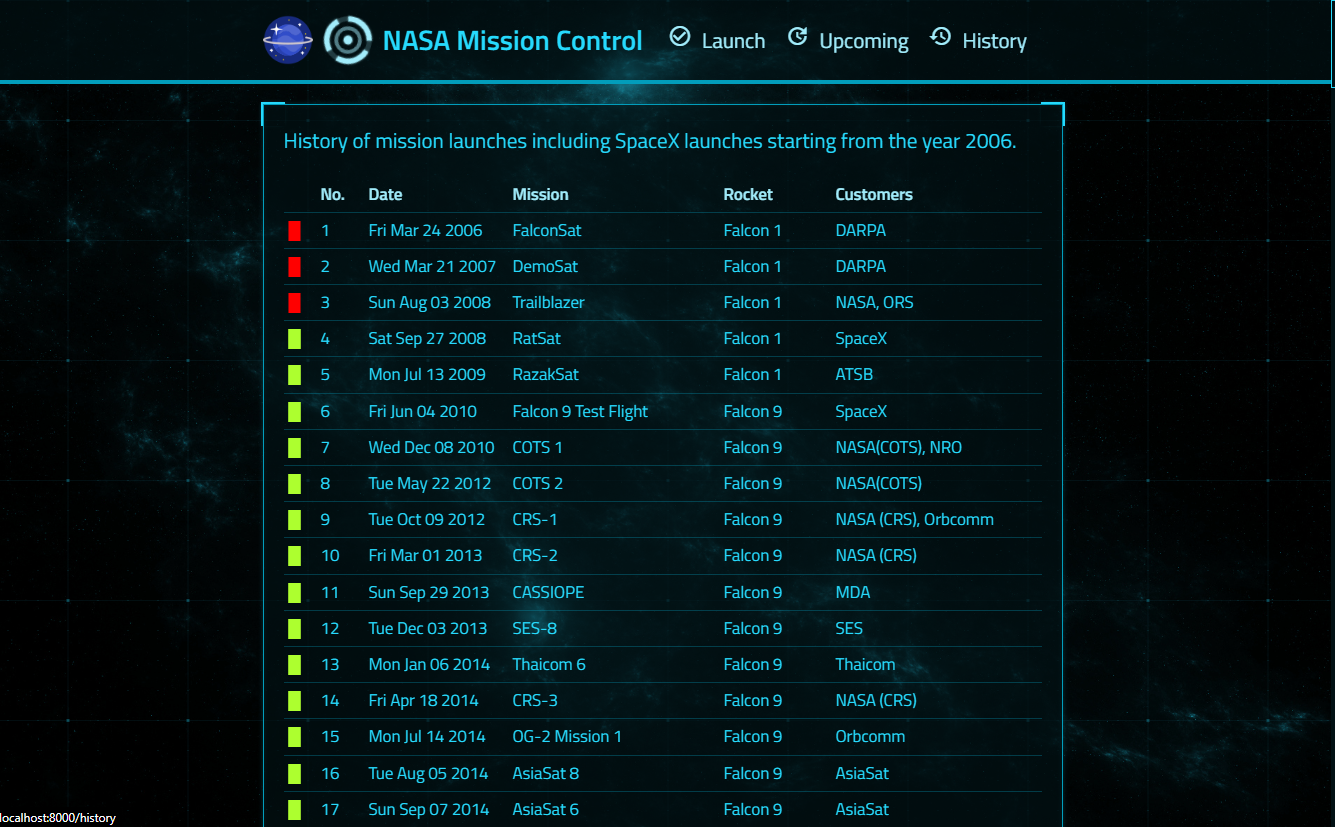Click the red status marker for DemoSat
1335x827 pixels.
[x=295, y=267]
